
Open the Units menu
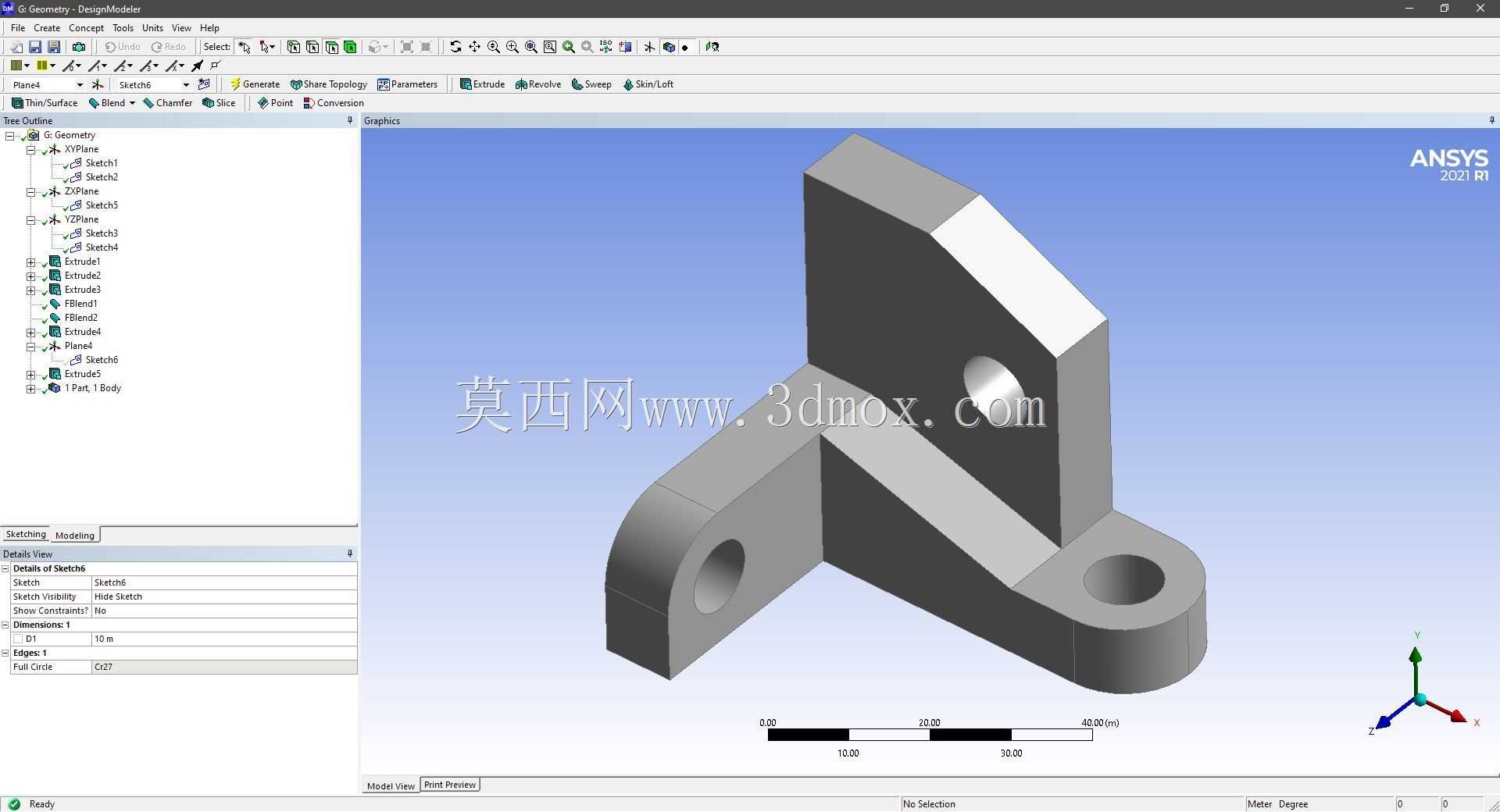(x=152, y=27)
